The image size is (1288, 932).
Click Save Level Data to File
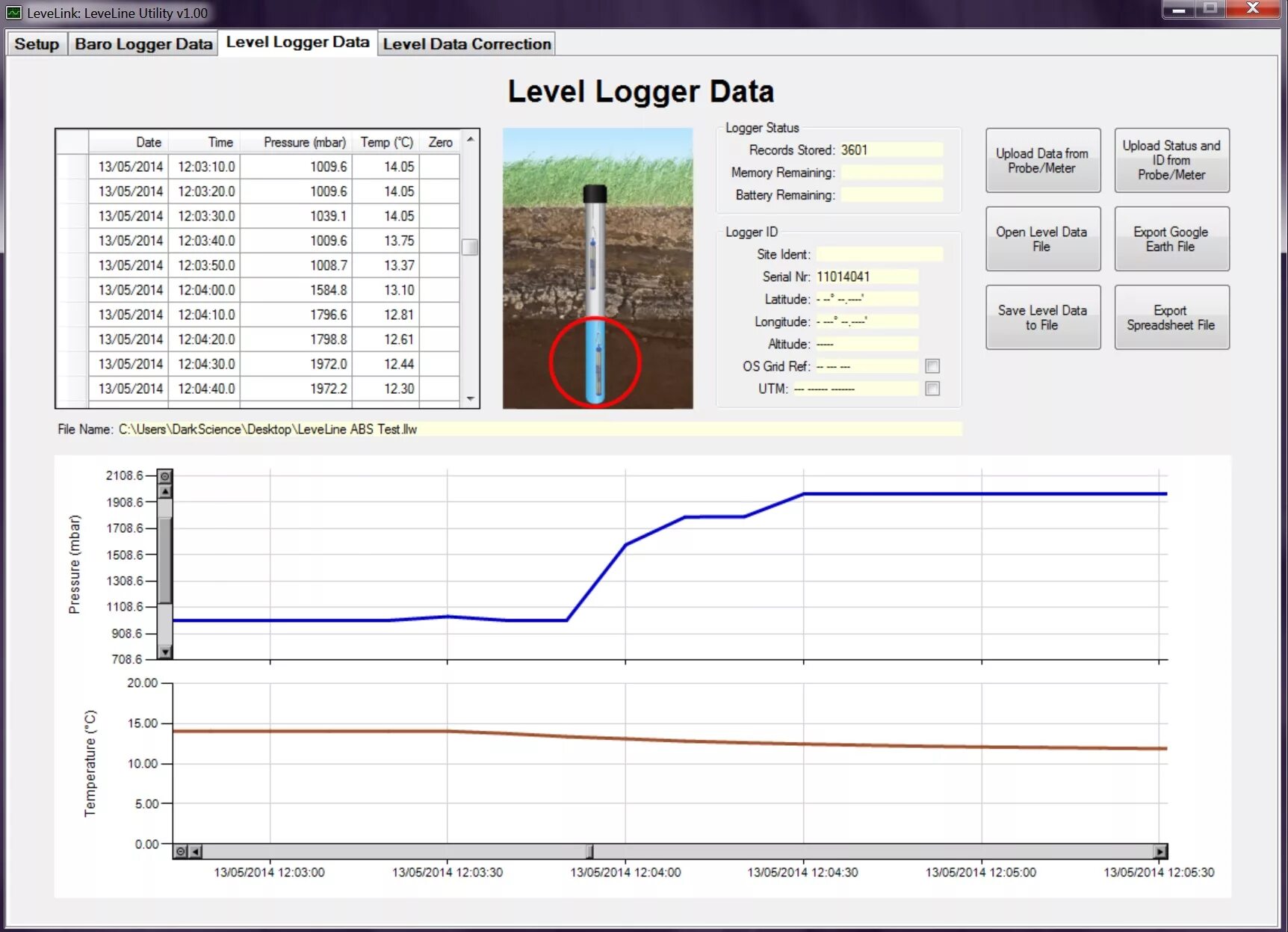(x=1043, y=317)
